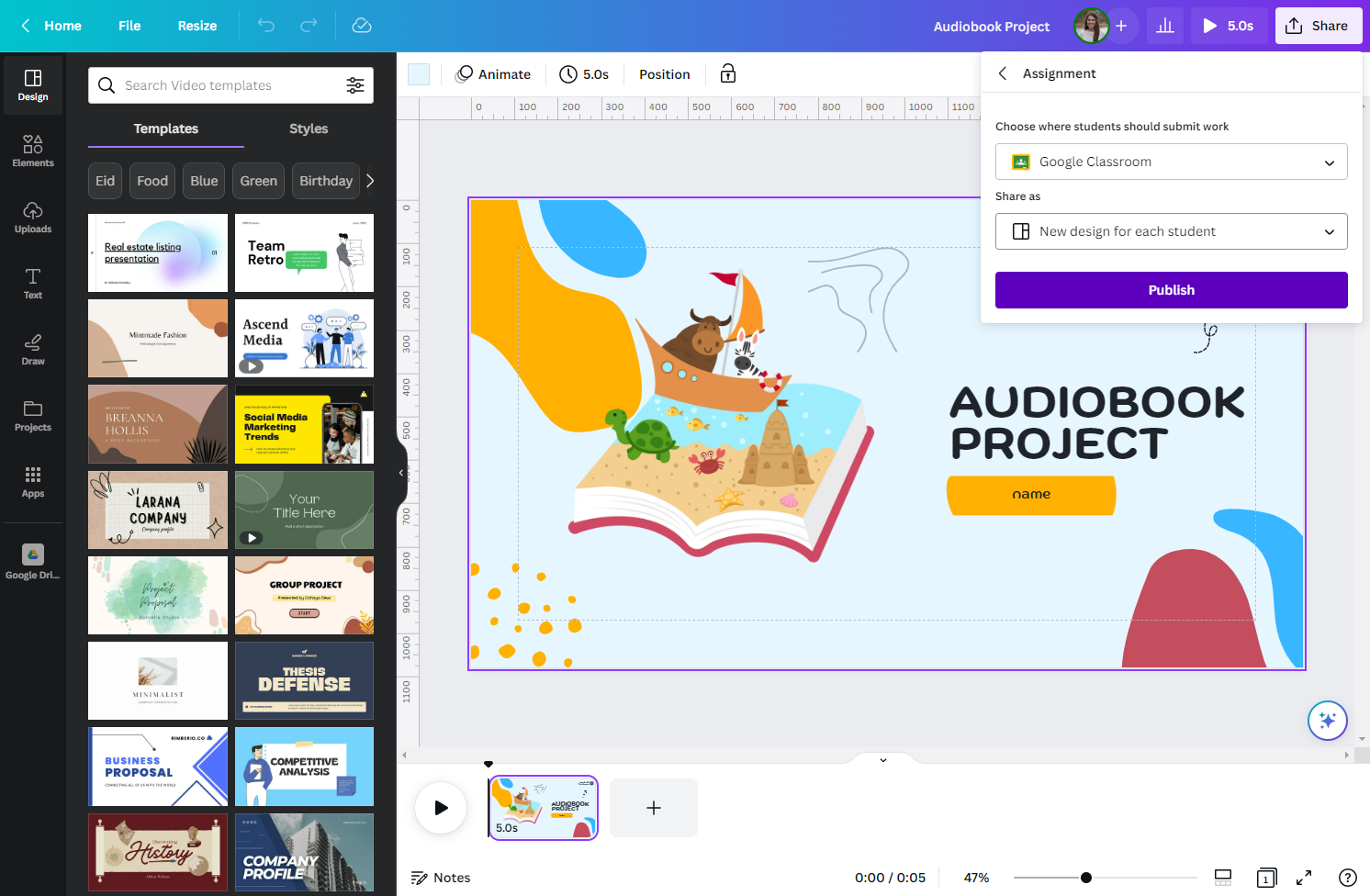Switch to the Styles tab
Viewport: 1370px width, 896px height.
click(309, 129)
